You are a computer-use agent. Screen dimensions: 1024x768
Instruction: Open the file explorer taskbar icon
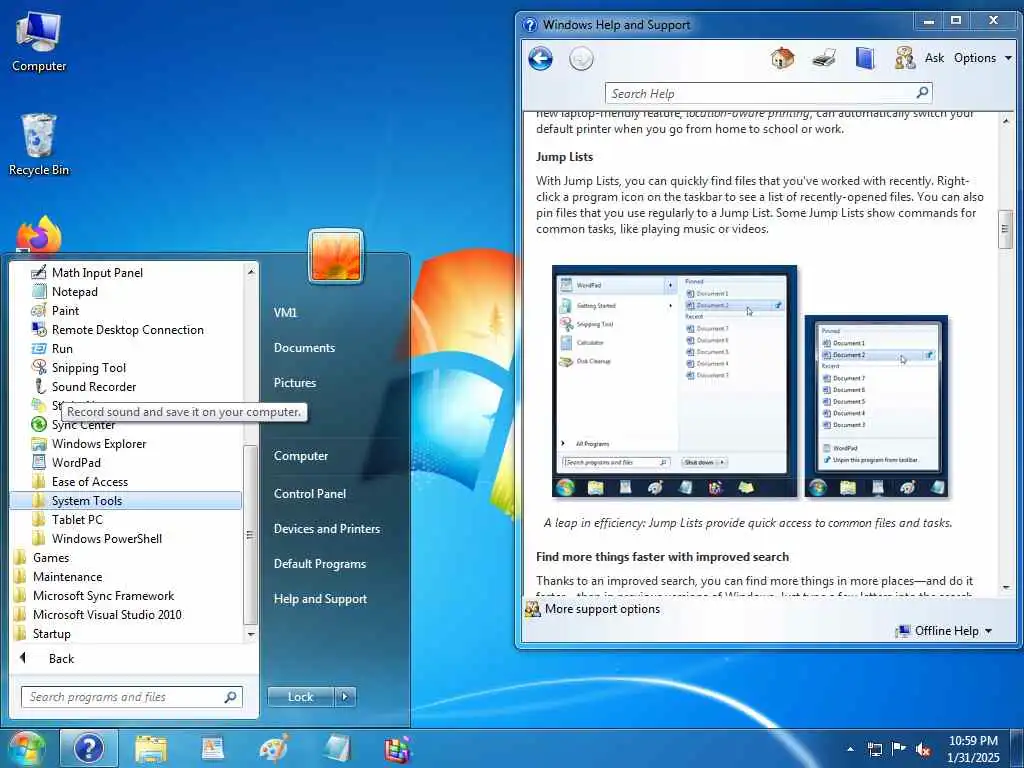[151, 748]
